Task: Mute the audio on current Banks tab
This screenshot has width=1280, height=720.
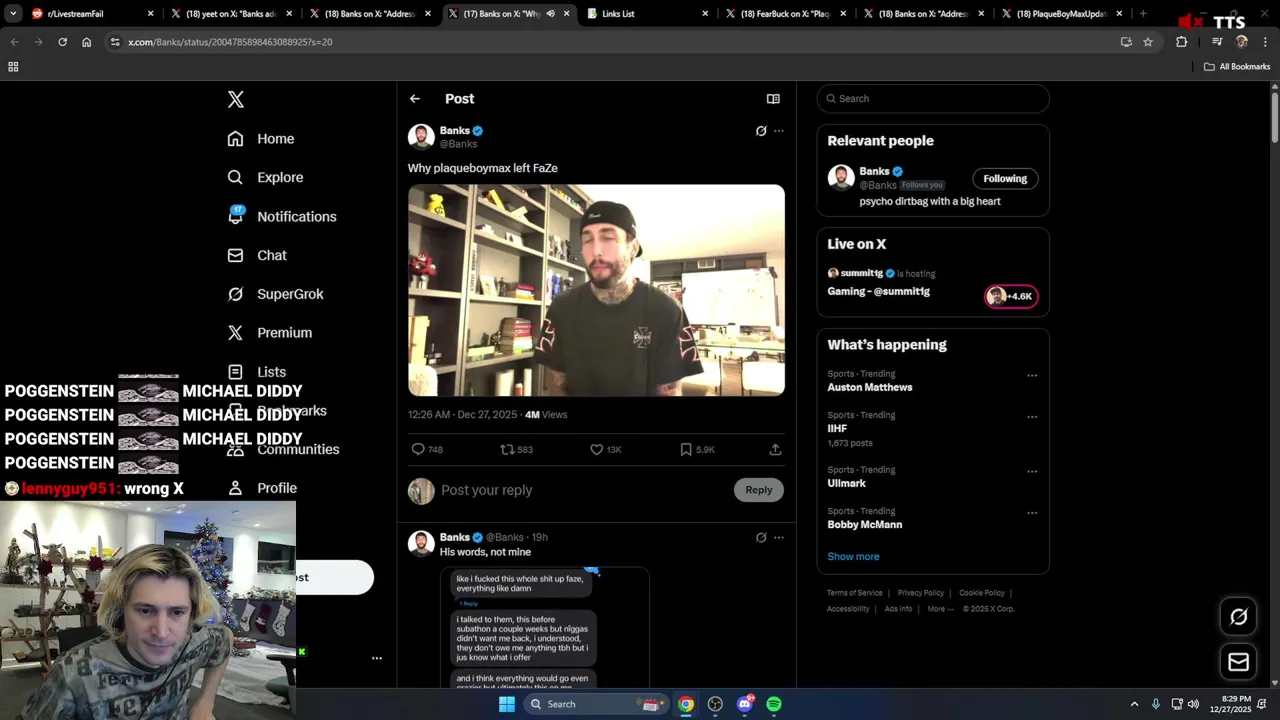Action: [x=550, y=14]
